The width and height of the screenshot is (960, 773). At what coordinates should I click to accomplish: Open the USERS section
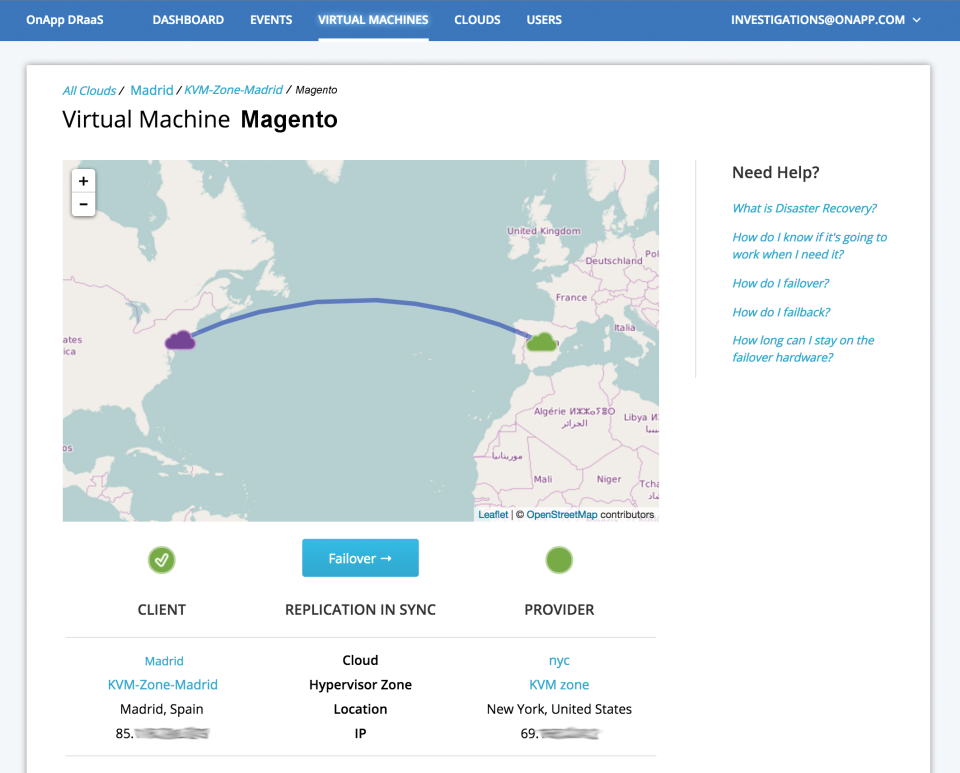tap(544, 19)
